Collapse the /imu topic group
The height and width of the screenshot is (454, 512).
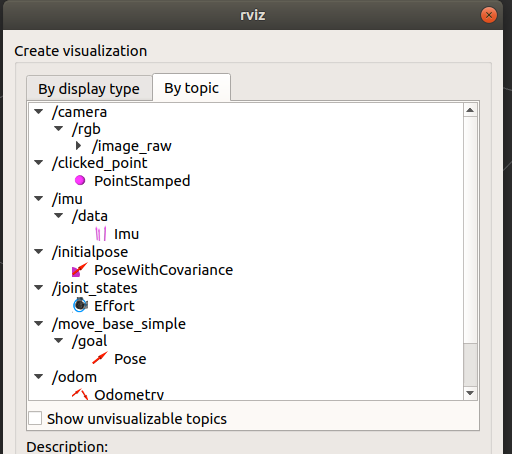(x=39, y=199)
